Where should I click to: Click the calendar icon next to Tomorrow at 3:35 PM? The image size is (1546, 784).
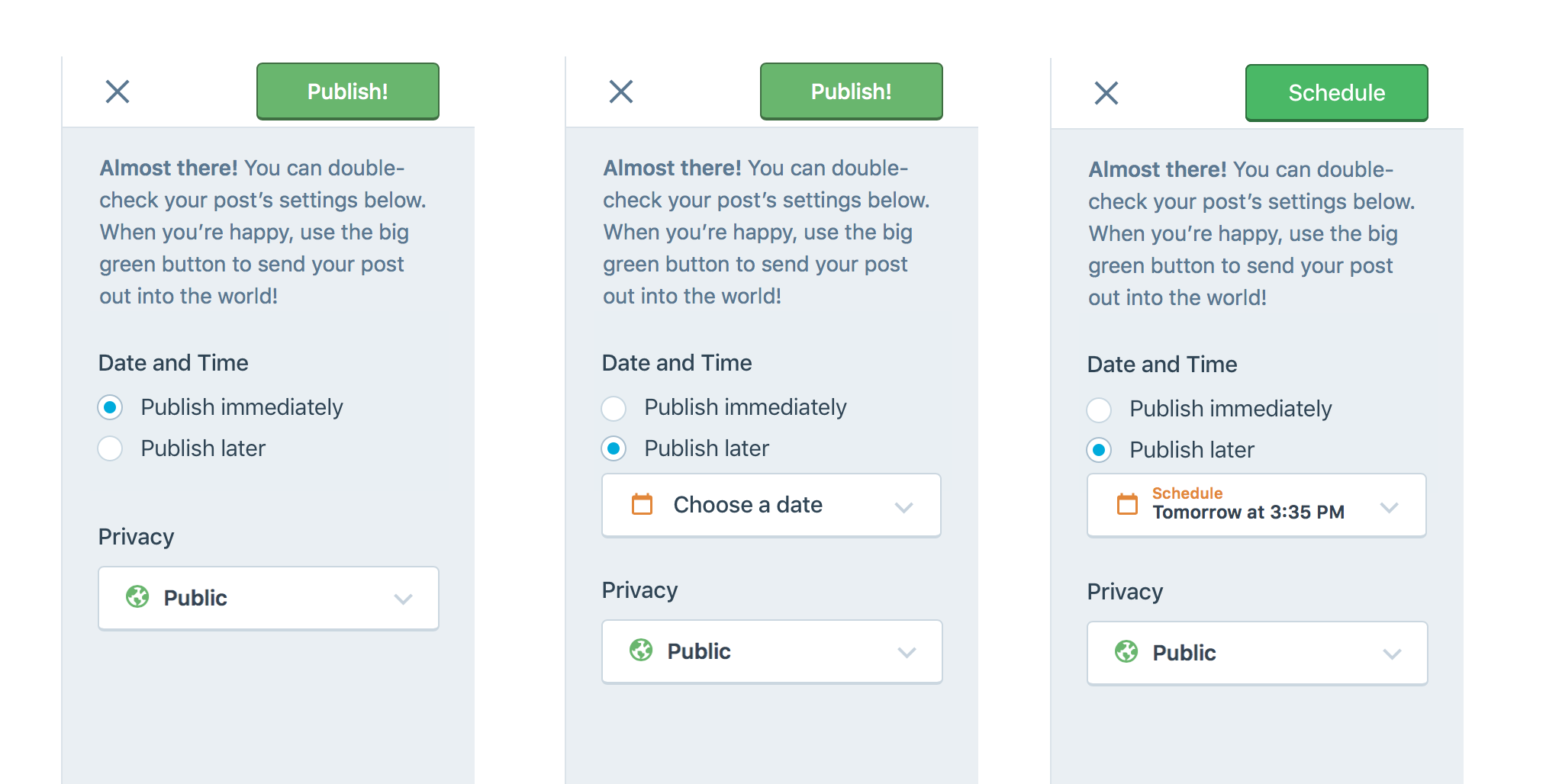[1127, 504]
